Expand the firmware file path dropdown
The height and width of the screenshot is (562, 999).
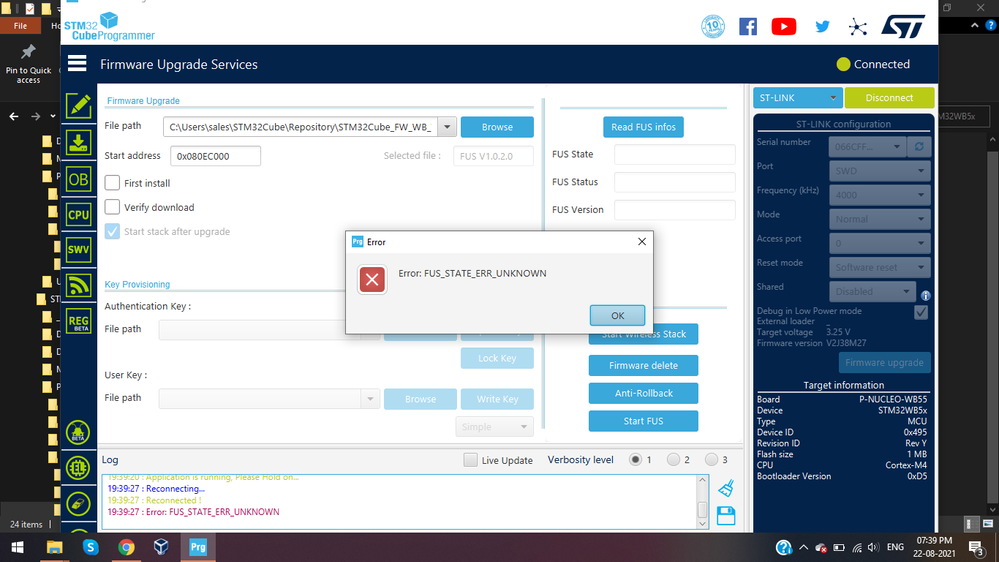(447, 127)
